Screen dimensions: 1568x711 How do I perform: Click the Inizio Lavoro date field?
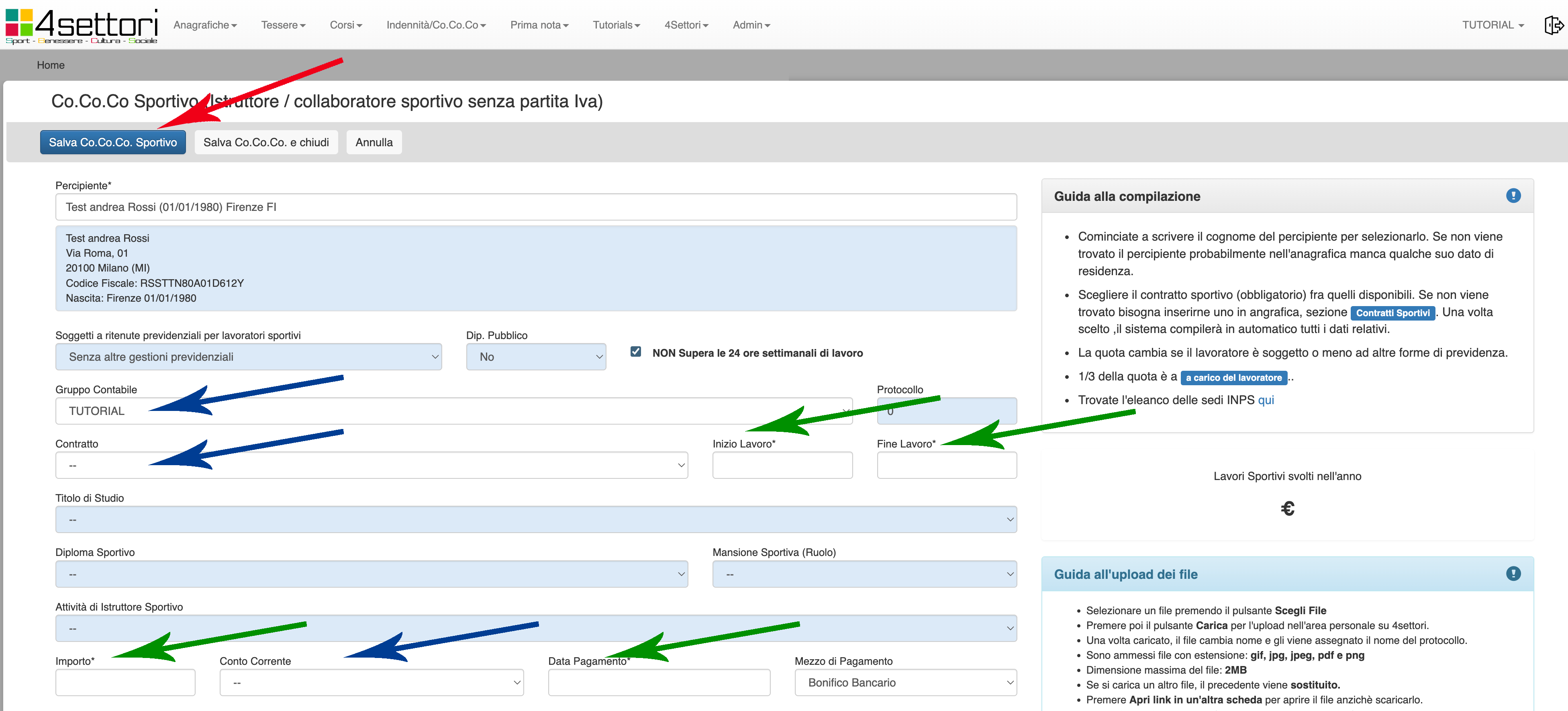(782, 465)
